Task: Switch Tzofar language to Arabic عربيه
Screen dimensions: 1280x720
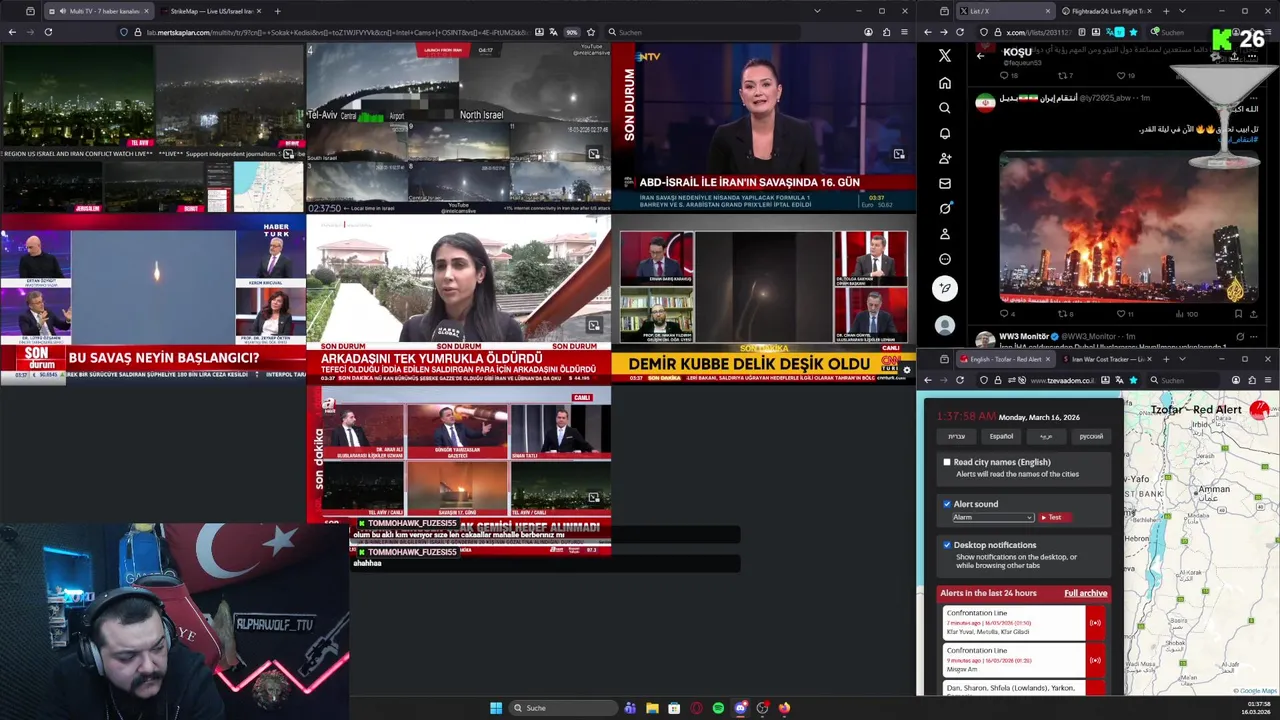Action: (x=1046, y=436)
